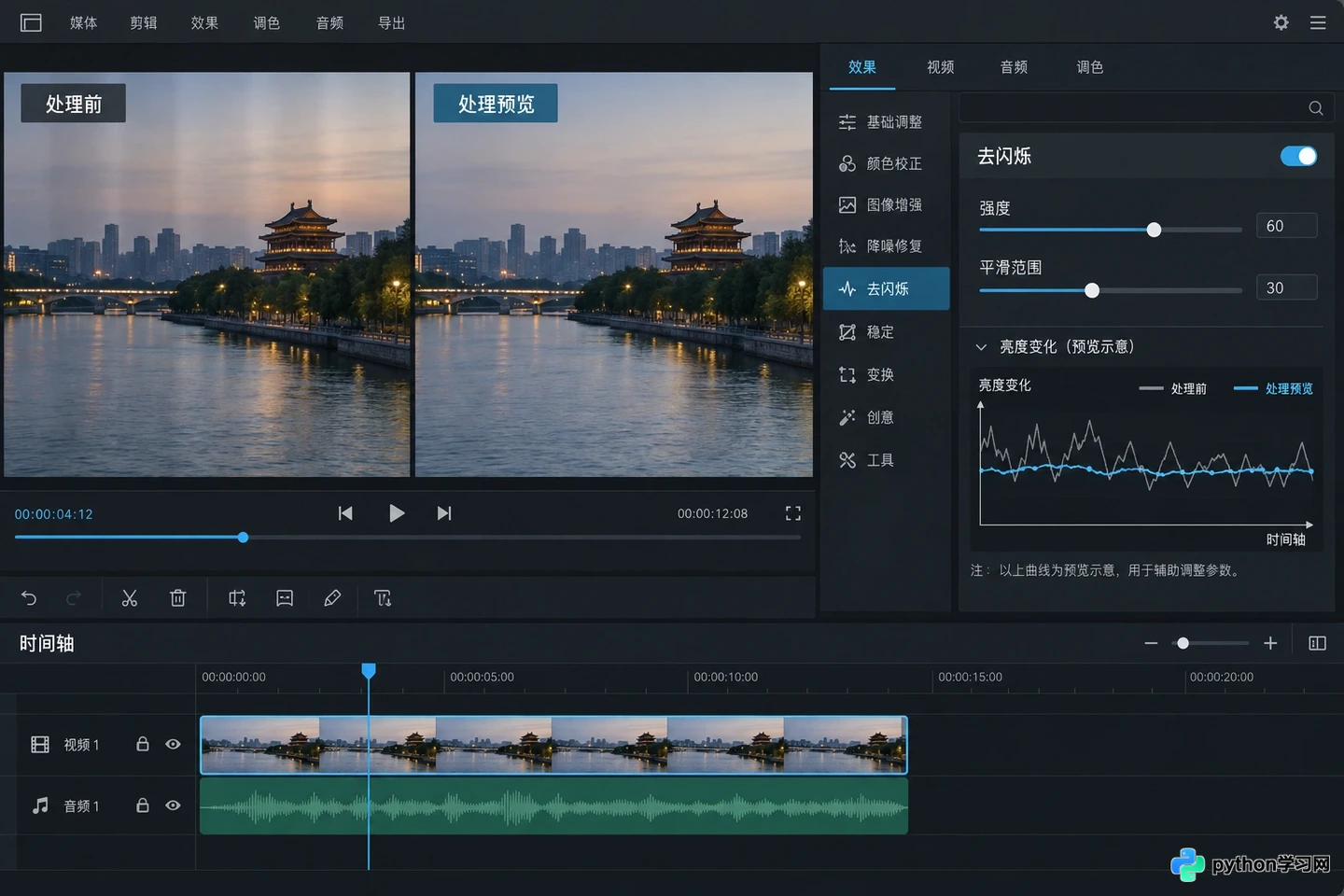Select the crop tool icon

[x=237, y=598]
